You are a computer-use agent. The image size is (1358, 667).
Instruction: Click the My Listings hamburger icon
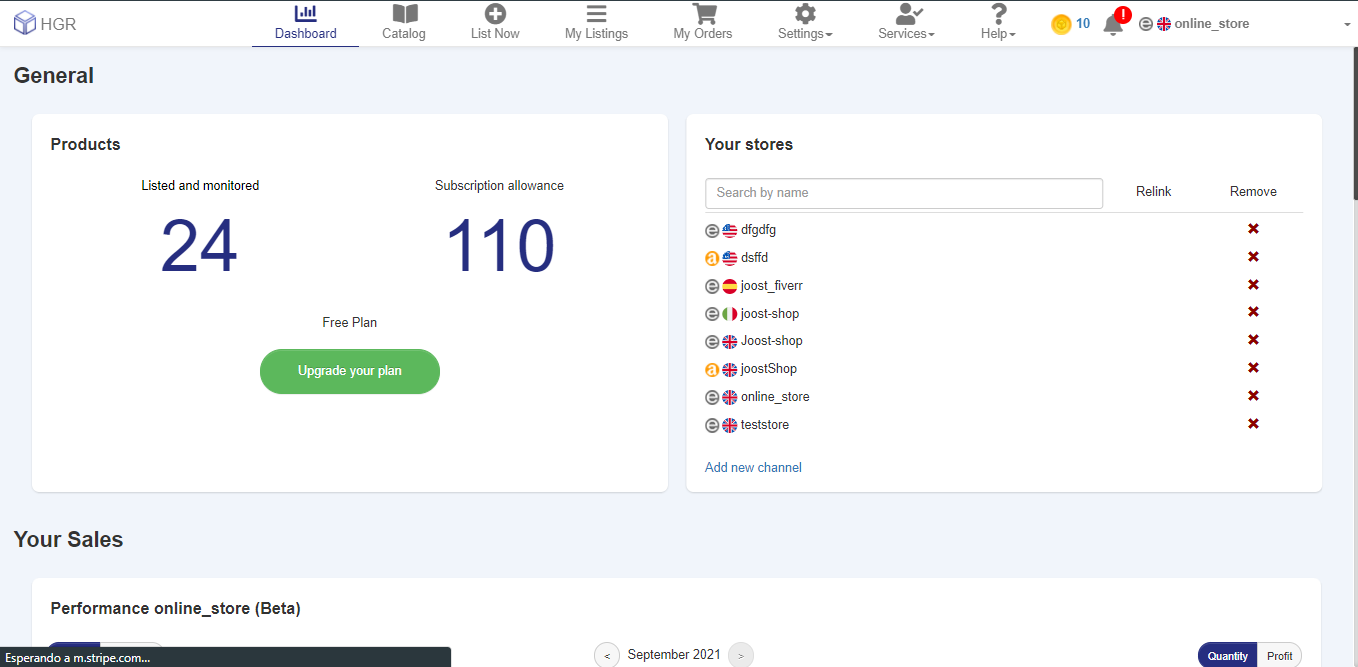click(x=596, y=14)
